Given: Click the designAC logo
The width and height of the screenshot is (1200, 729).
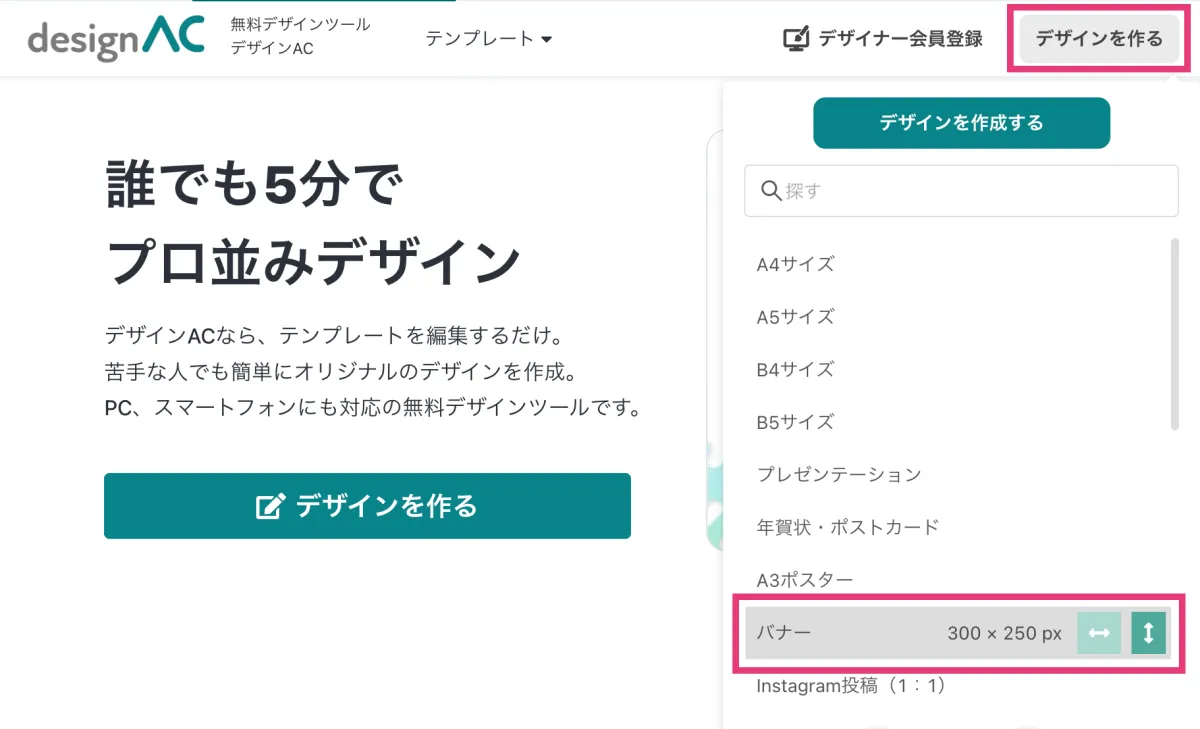Looking at the screenshot, I should coord(113,38).
